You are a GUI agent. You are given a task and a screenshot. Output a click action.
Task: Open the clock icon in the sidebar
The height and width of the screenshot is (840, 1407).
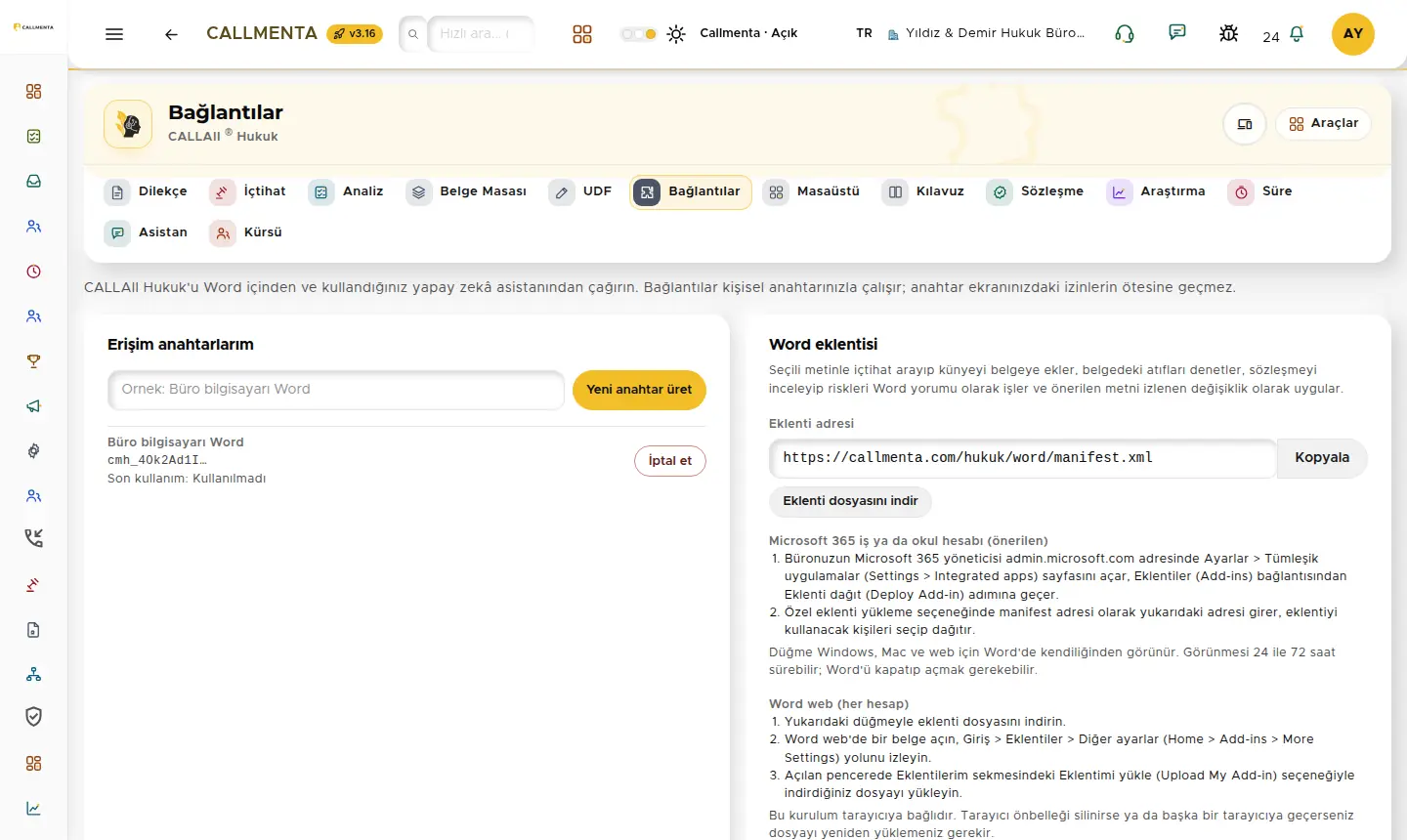(34, 272)
